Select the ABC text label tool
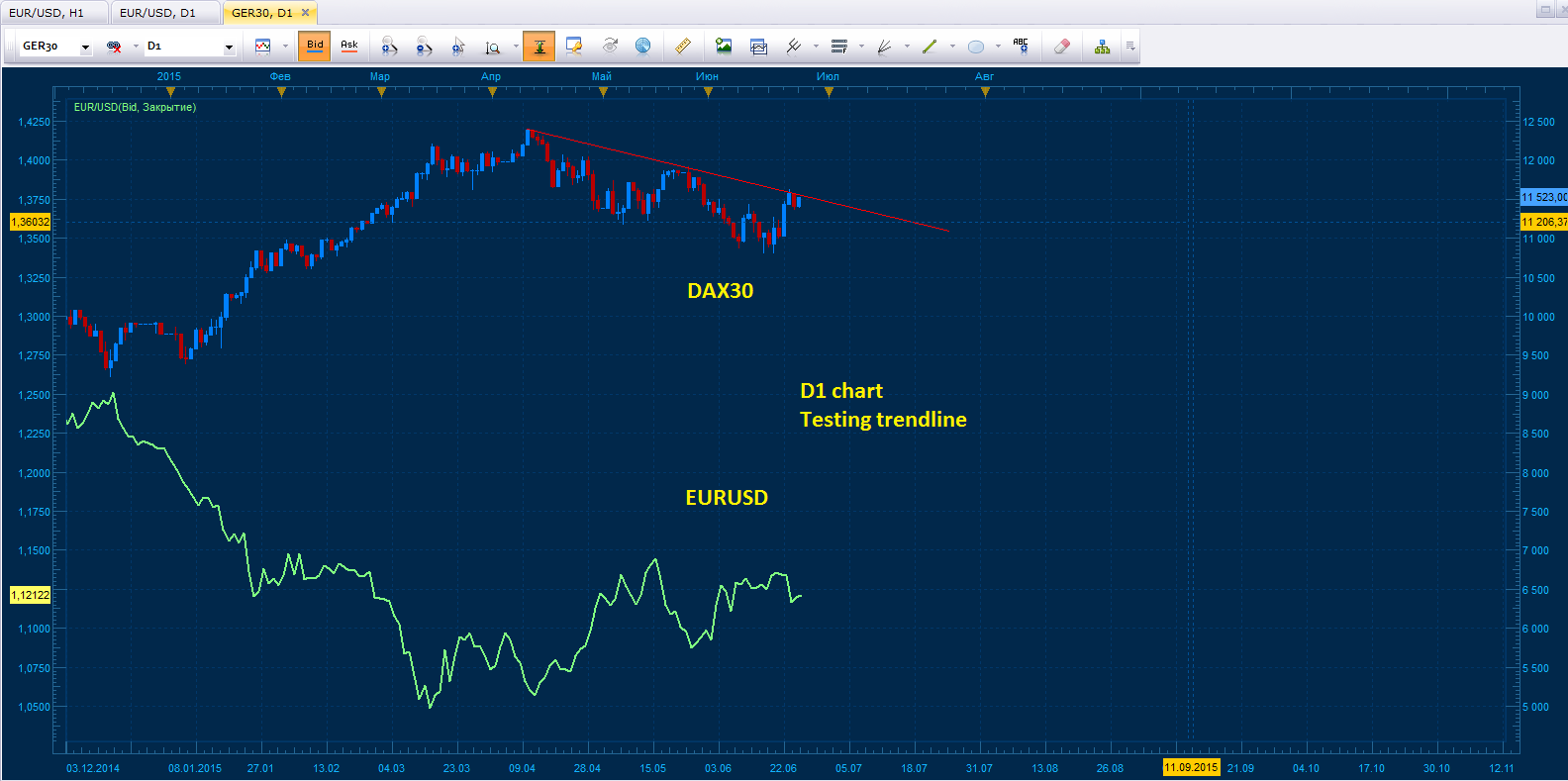This screenshot has width=1568, height=781. click(x=1021, y=46)
